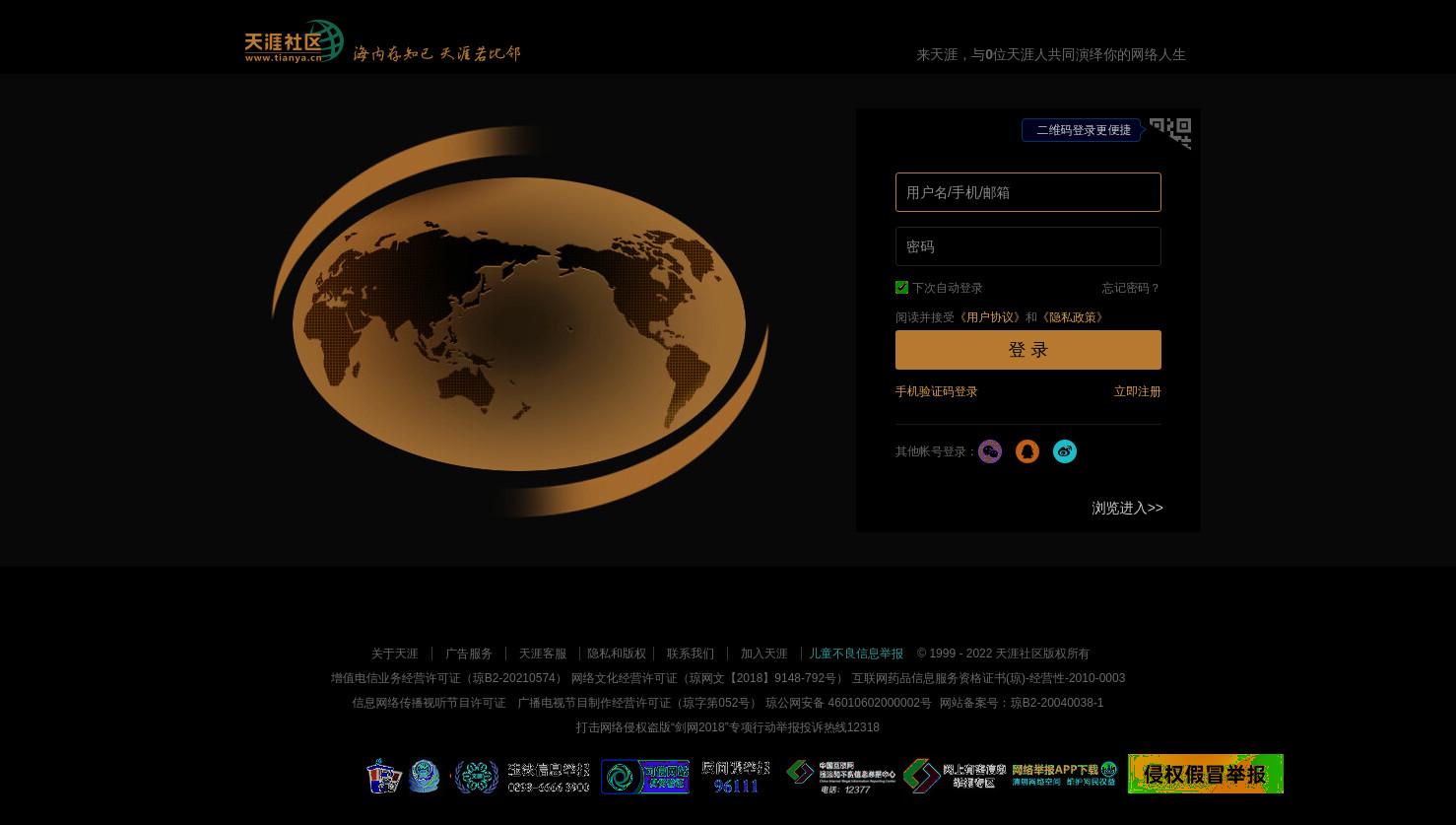
Task: Click the 海内存知己 天涯若比邻 slogan
Action: [436, 53]
